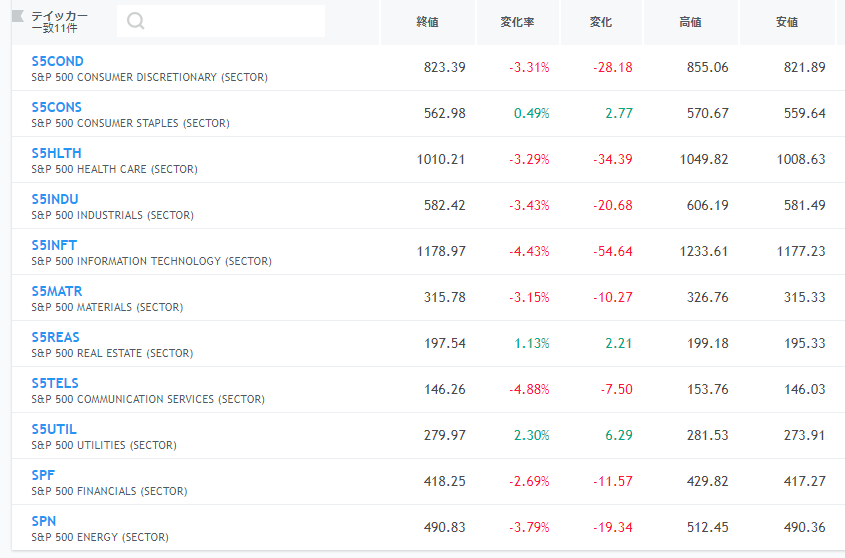Select the SPN energy sector ticker

click(44, 521)
